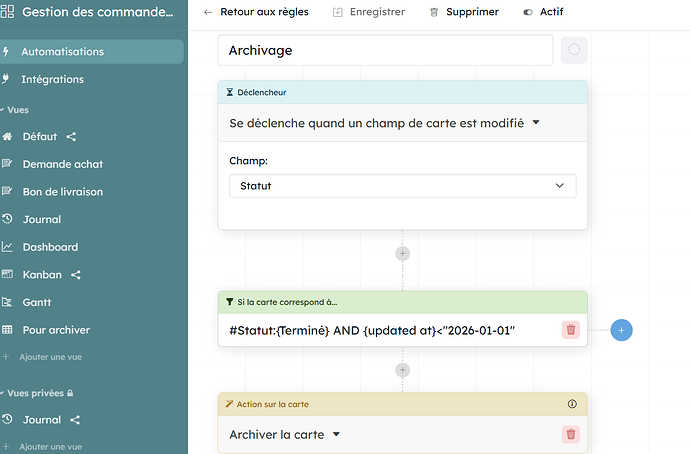Expand the trigger type dropdown arrow
Viewport: 690px width, 454px height.
point(536,123)
